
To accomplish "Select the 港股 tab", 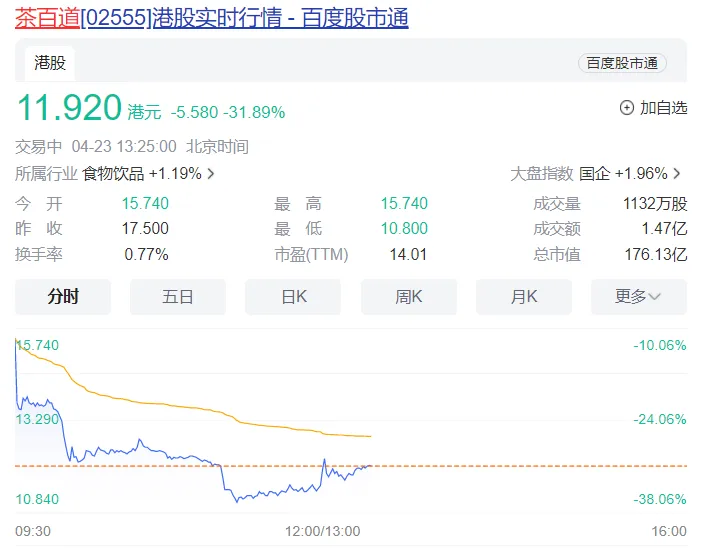I will [x=50, y=63].
